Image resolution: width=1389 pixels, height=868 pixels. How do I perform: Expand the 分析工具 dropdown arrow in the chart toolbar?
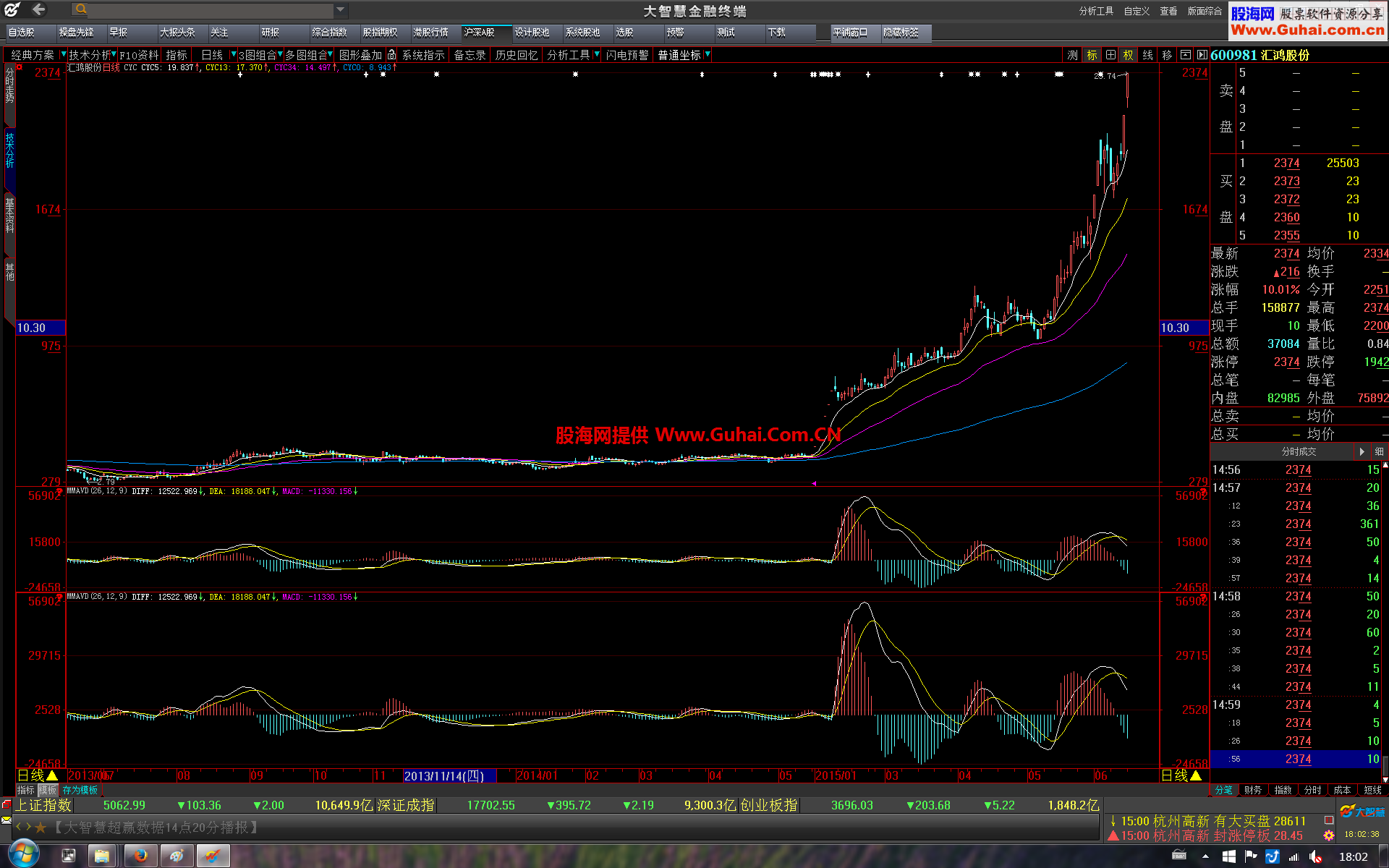(x=596, y=54)
